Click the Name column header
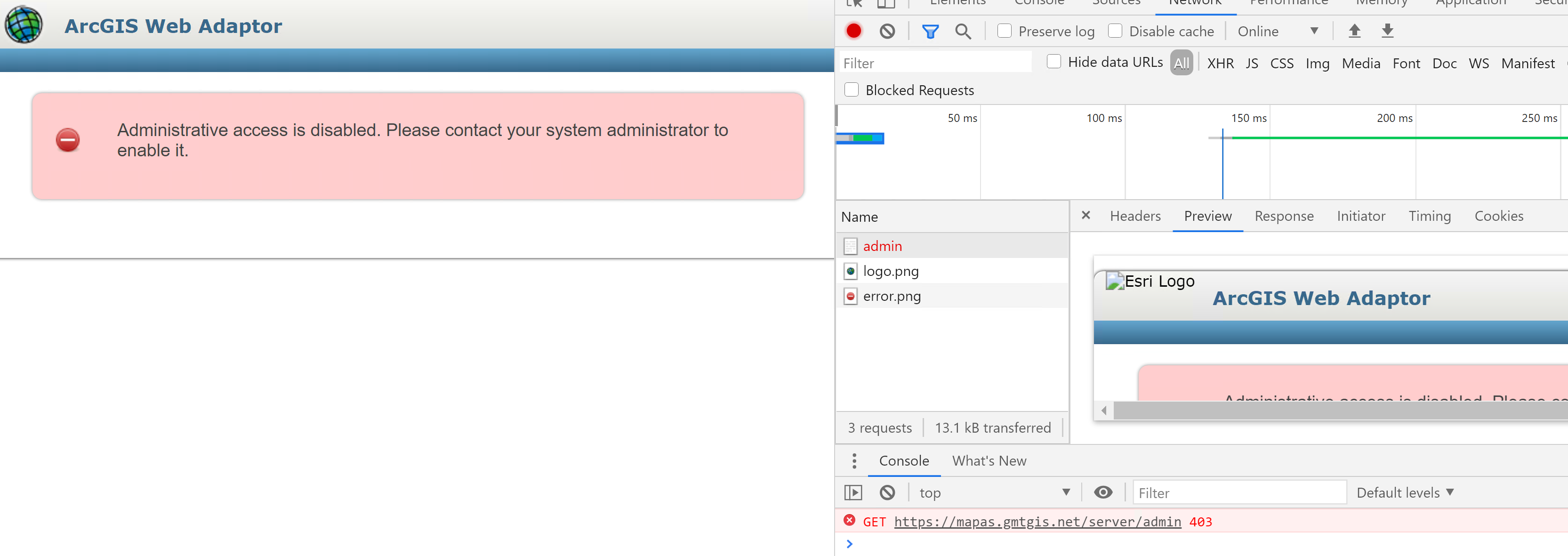This screenshot has height=556, width=1568. pyautogui.click(x=952, y=217)
